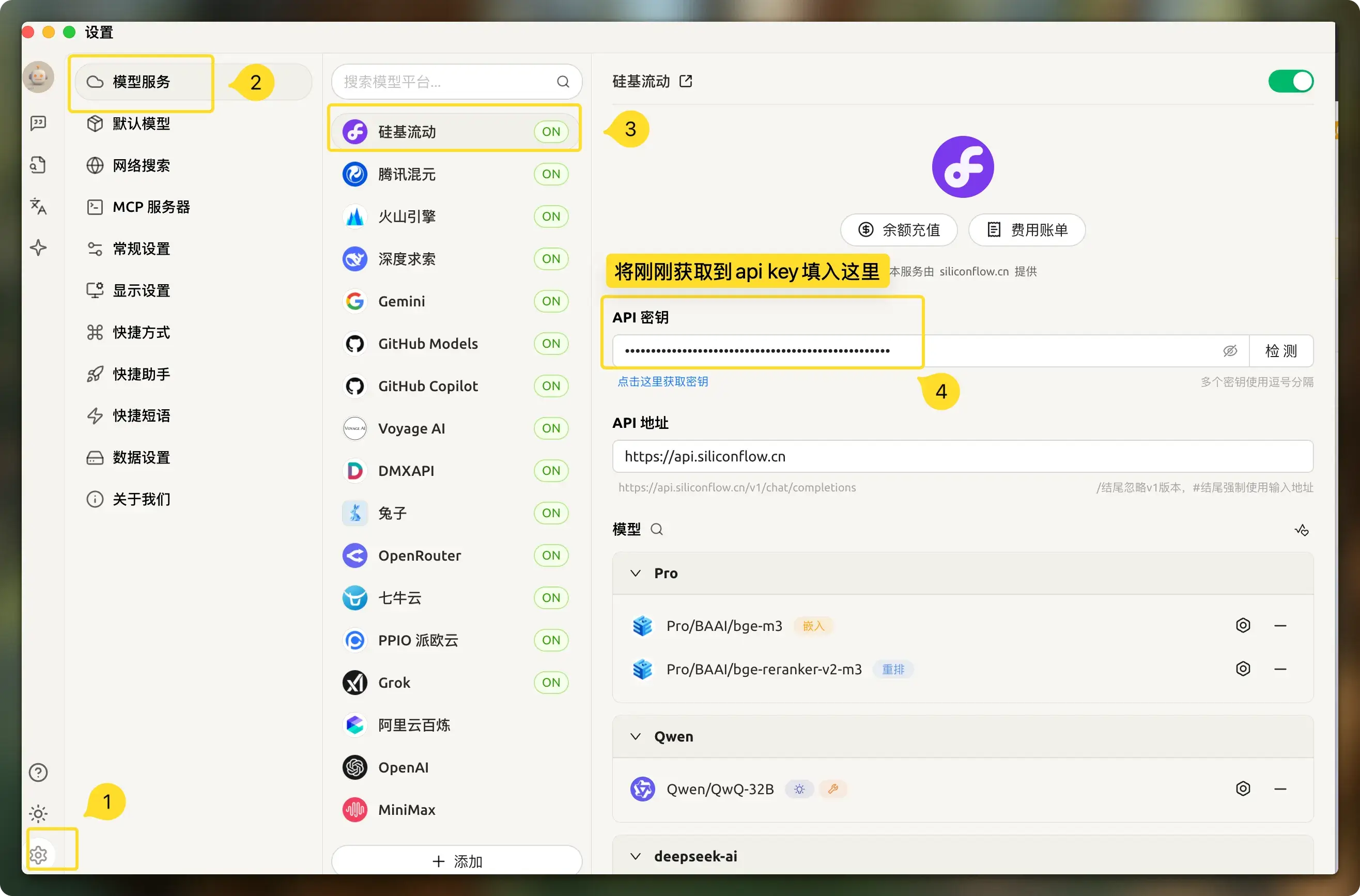Select the MCP 服务器 settings item
1360x896 pixels.
tap(151, 207)
